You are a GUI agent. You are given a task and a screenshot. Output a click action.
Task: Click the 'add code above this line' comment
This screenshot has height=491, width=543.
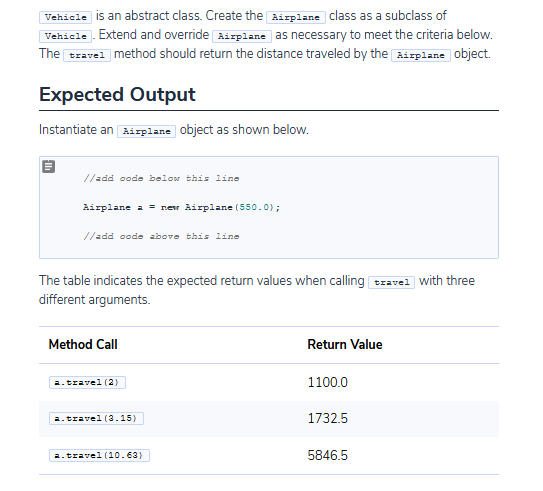point(161,236)
